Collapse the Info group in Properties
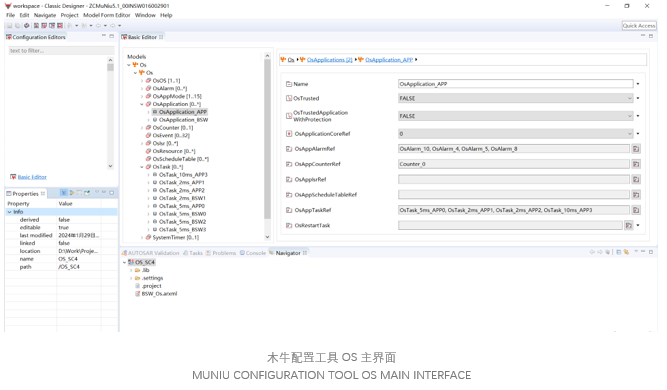 click(9, 212)
